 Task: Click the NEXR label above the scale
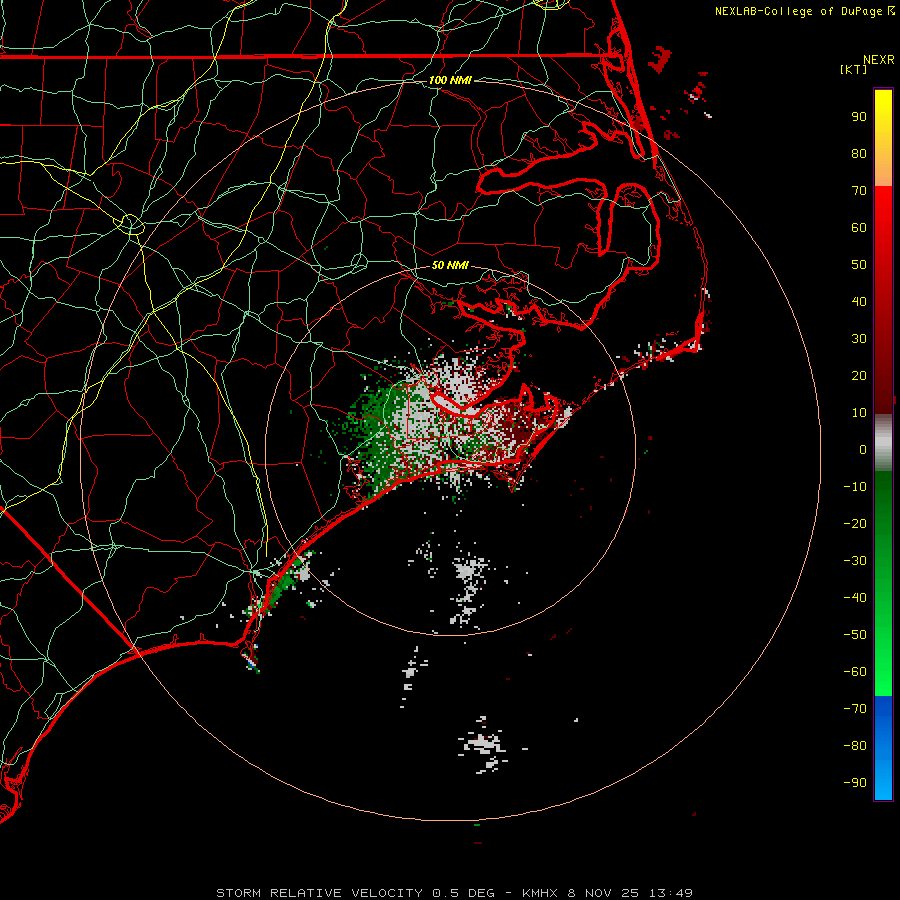tap(878, 60)
